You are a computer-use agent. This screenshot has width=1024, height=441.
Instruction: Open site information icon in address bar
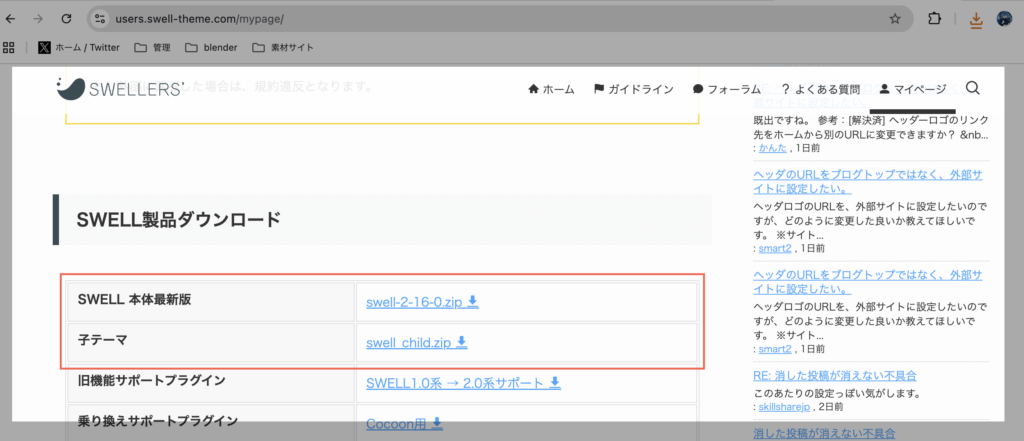click(100, 18)
